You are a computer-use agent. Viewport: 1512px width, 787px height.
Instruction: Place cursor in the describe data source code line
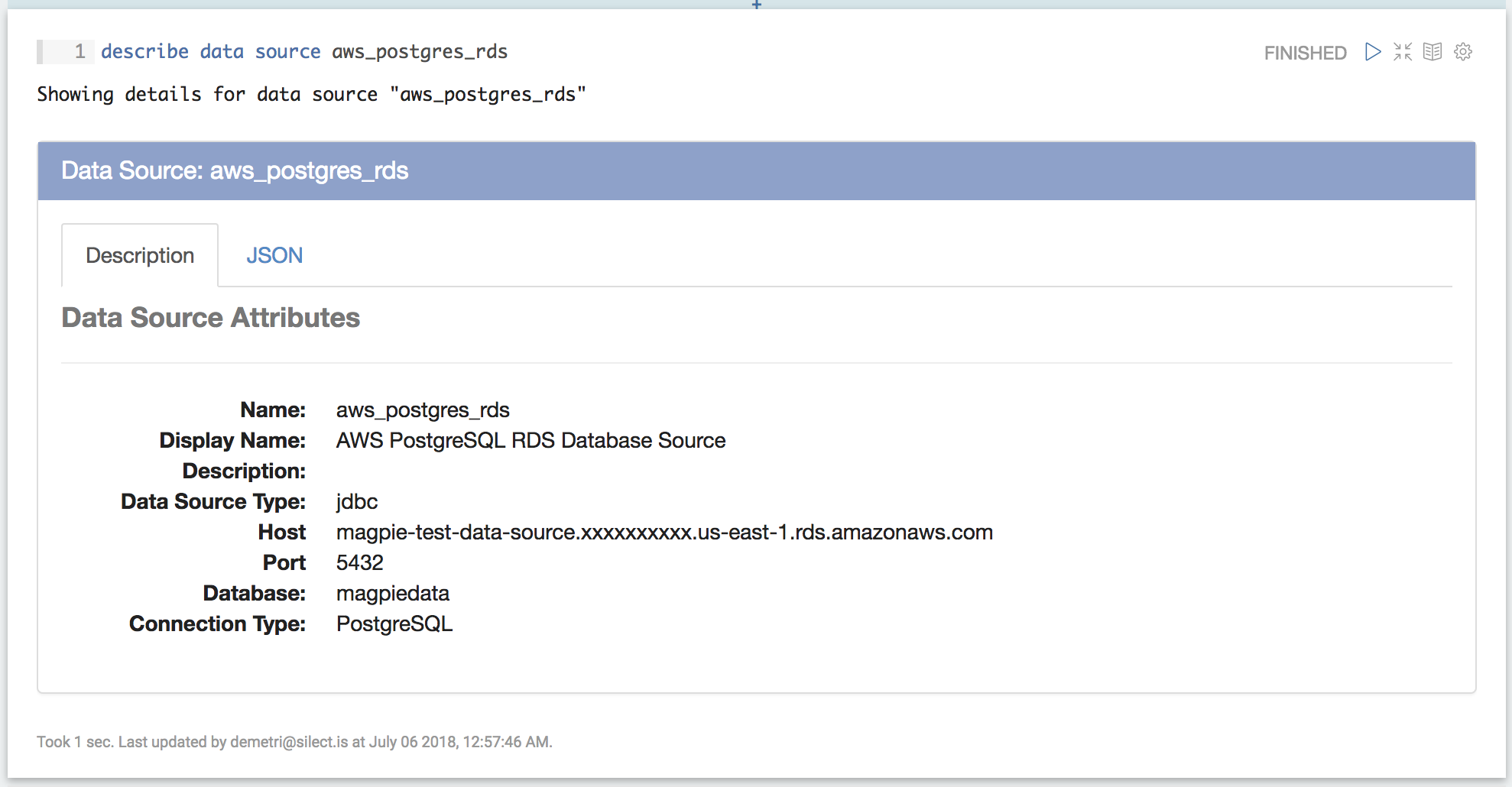[x=304, y=52]
